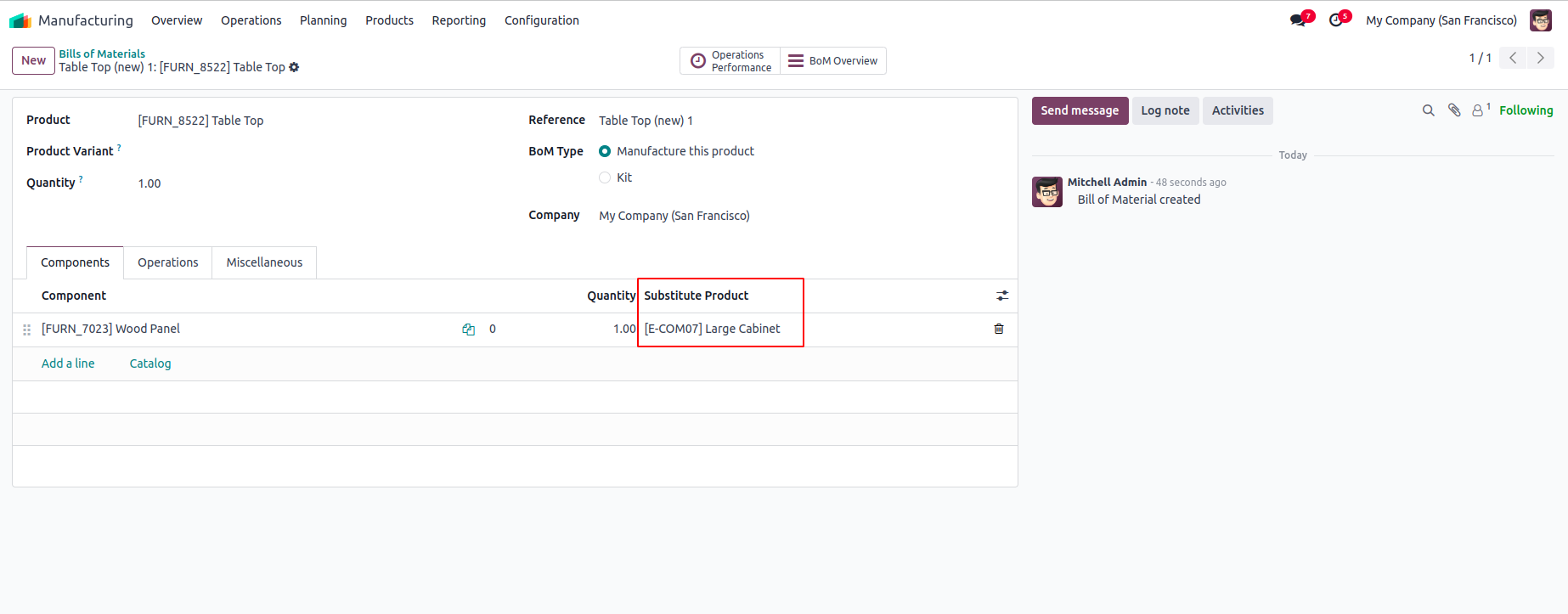Switch to the Operations tab
Image resolution: width=1568 pixels, height=614 pixels.
[167, 262]
